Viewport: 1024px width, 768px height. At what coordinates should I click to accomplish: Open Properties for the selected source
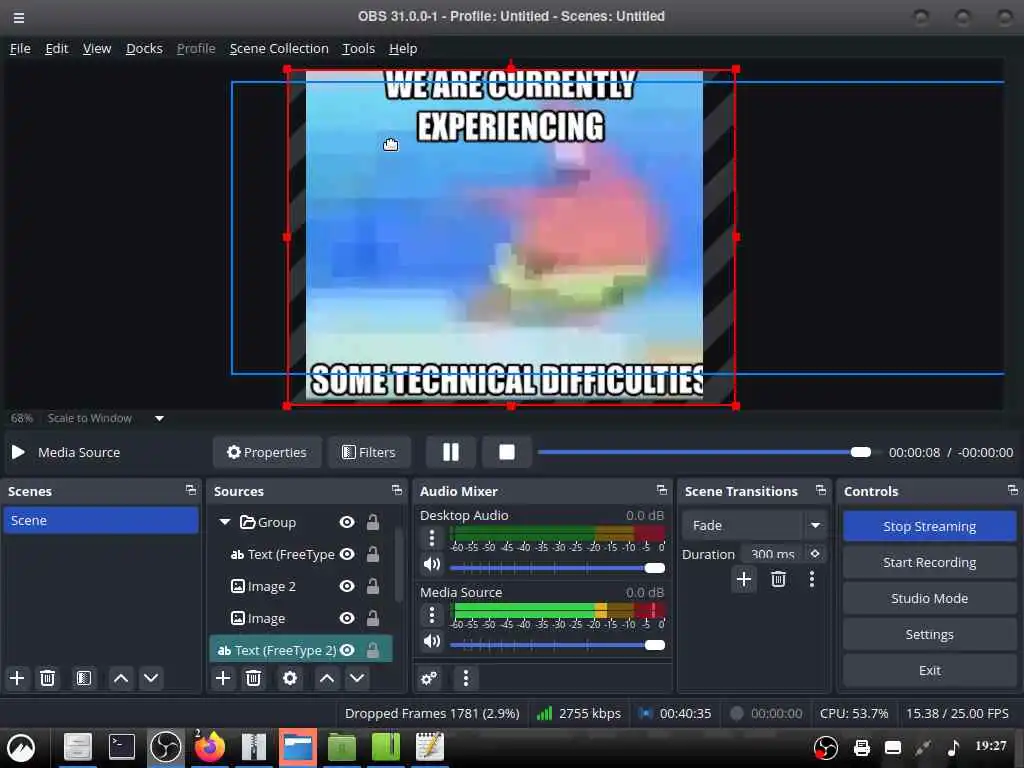point(266,452)
